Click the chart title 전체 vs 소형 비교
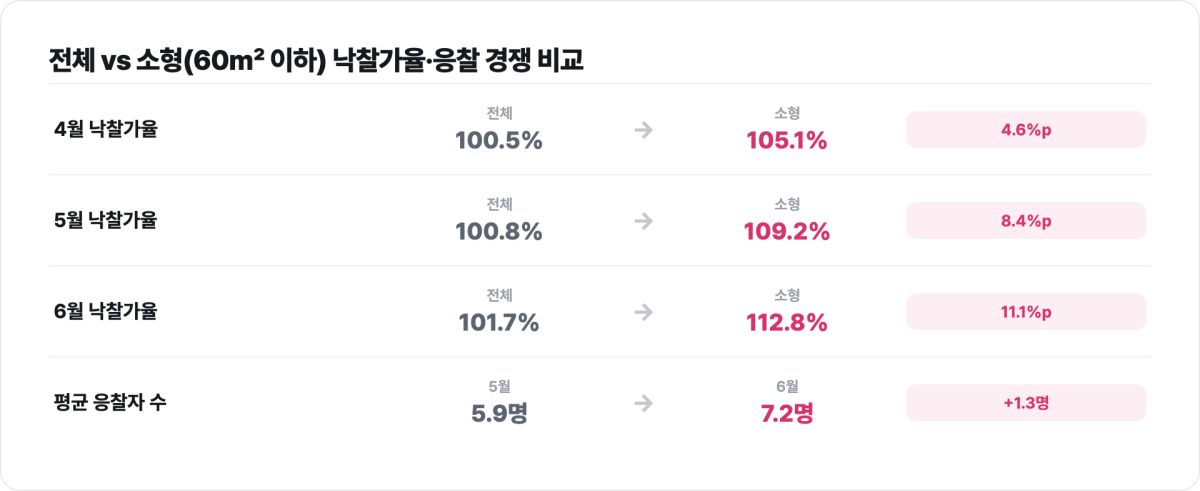 [316, 59]
